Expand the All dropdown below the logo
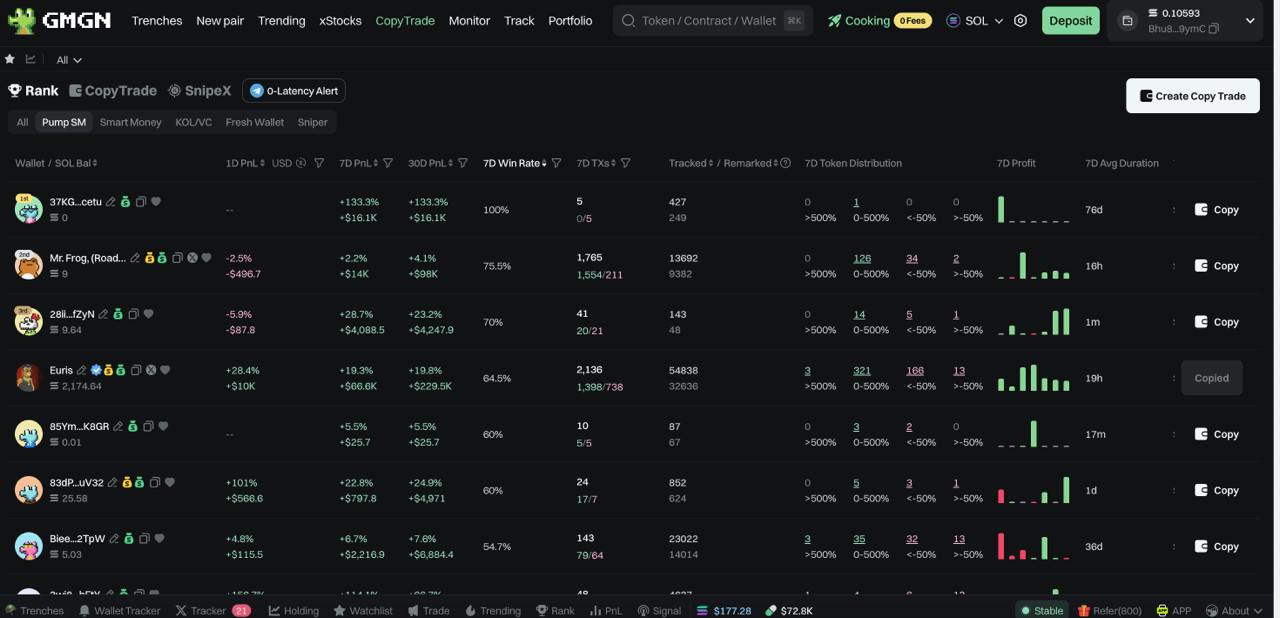The height and width of the screenshot is (618, 1280). (69, 60)
